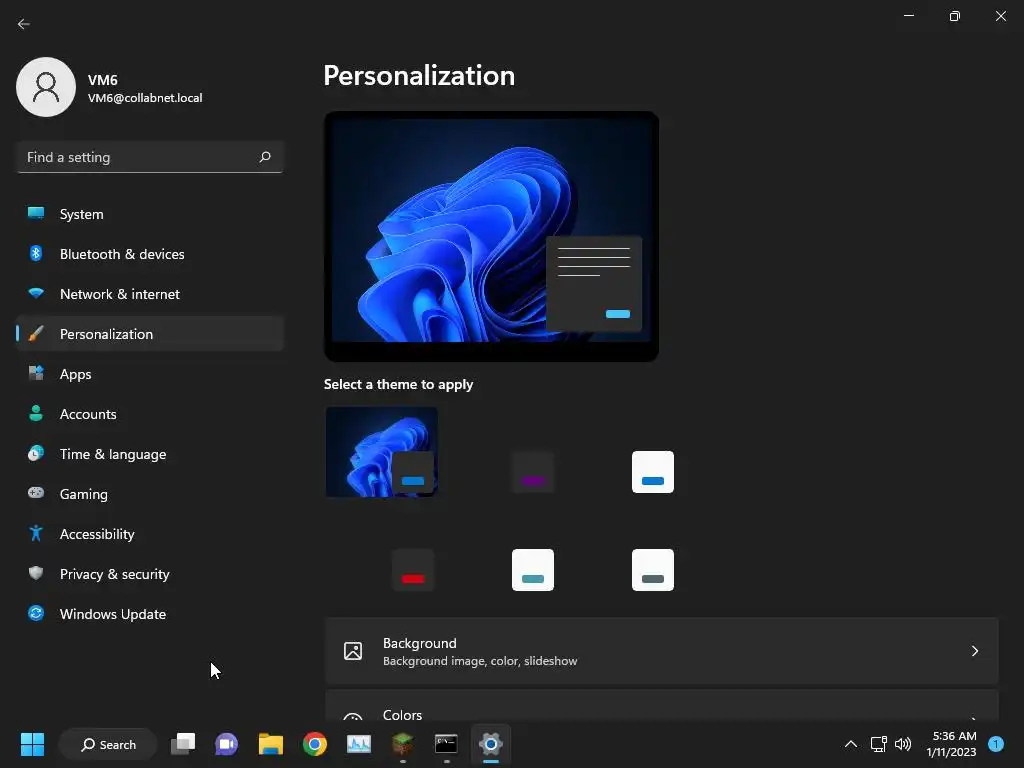Click the Accounts person icon in sidebar

(x=36, y=413)
